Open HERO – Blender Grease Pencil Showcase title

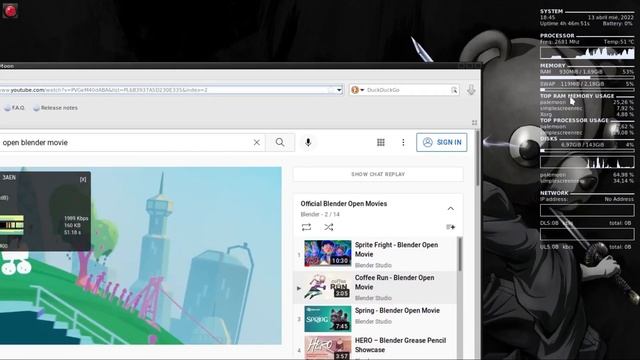pyautogui.click(x=400, y=345)
